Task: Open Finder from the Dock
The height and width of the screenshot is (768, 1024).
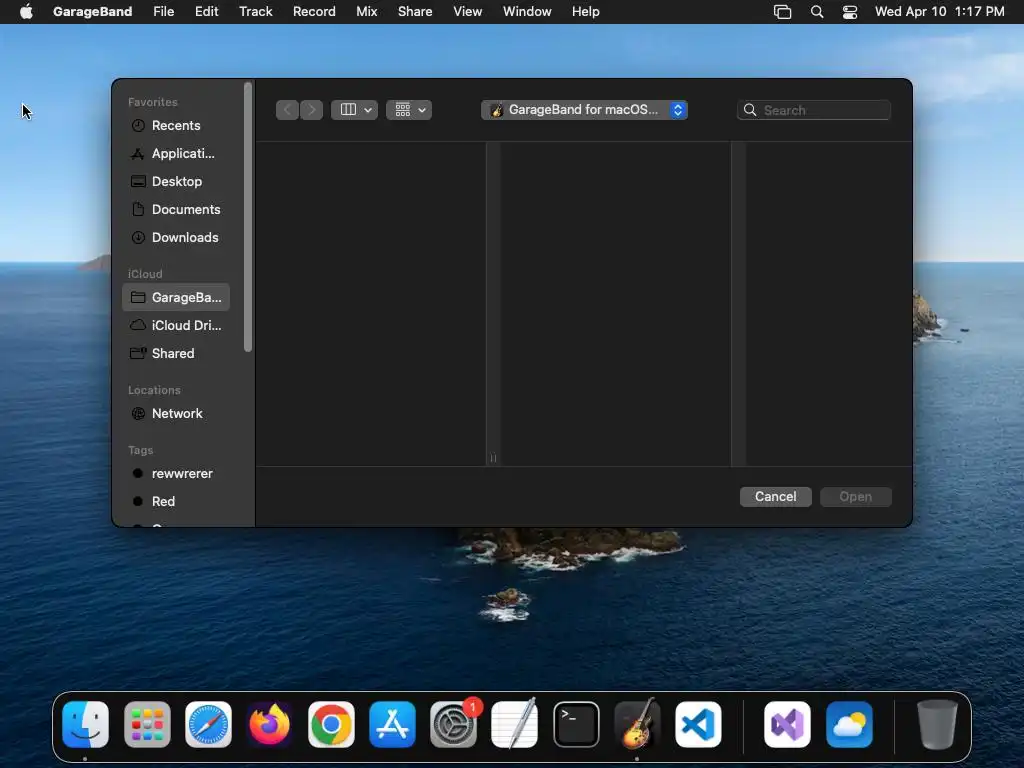Action: click(x=86, y=724)
